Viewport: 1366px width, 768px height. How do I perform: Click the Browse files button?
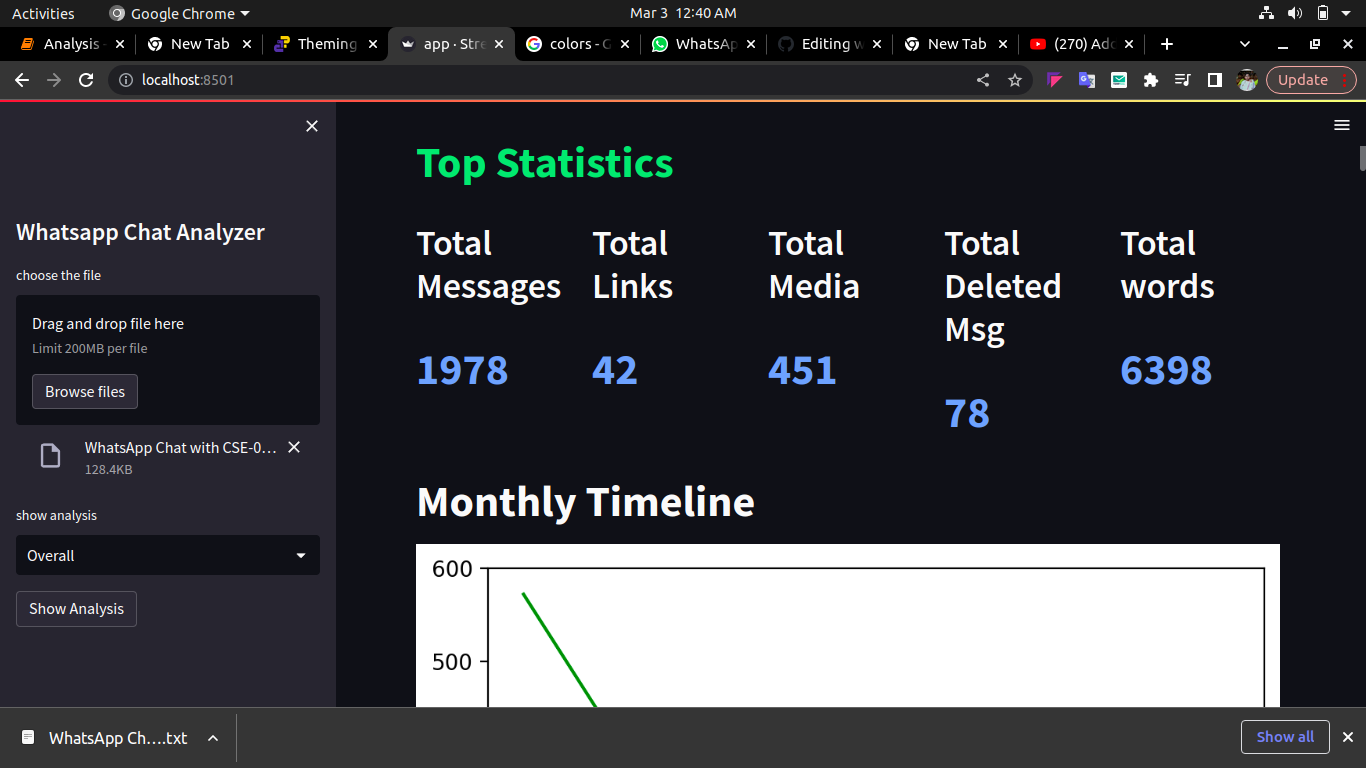[x=84, y=391]
